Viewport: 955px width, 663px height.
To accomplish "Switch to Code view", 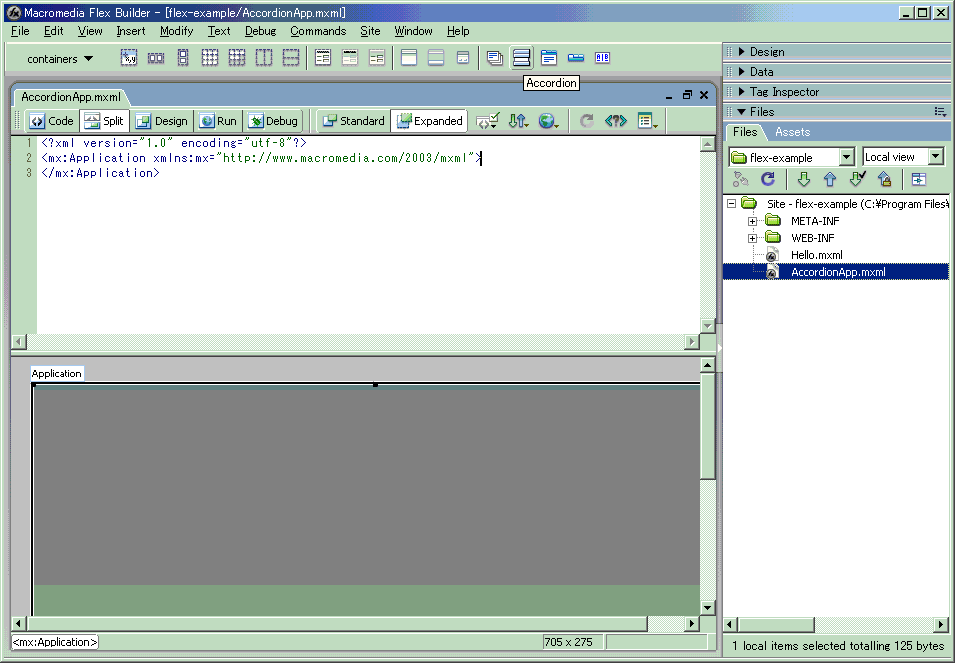I will click(52, 121).
